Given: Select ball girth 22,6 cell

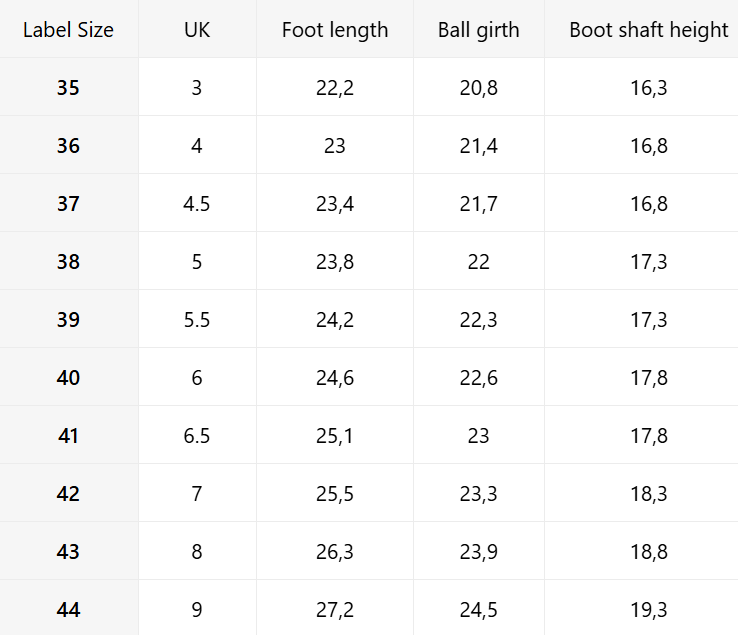Looking at the screenshot, I should pos(478,378).
